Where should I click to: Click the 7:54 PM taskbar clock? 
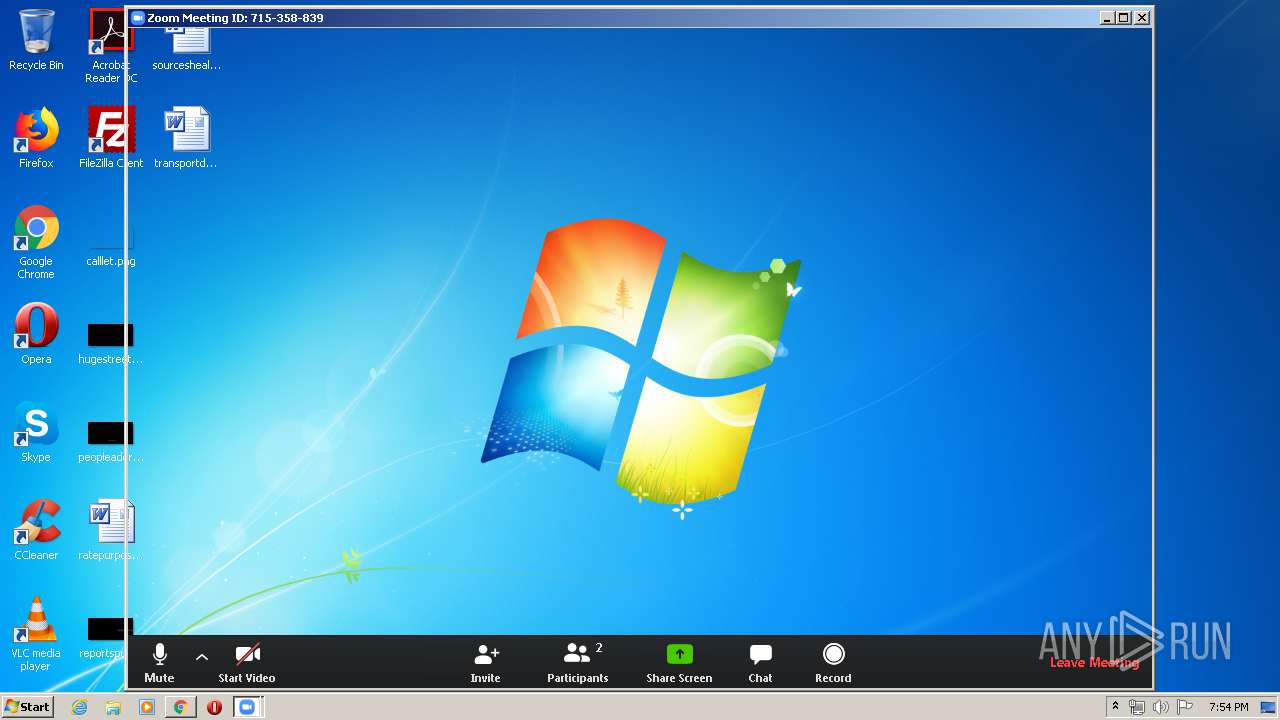pyautogui.click(x=1228, y=707)
